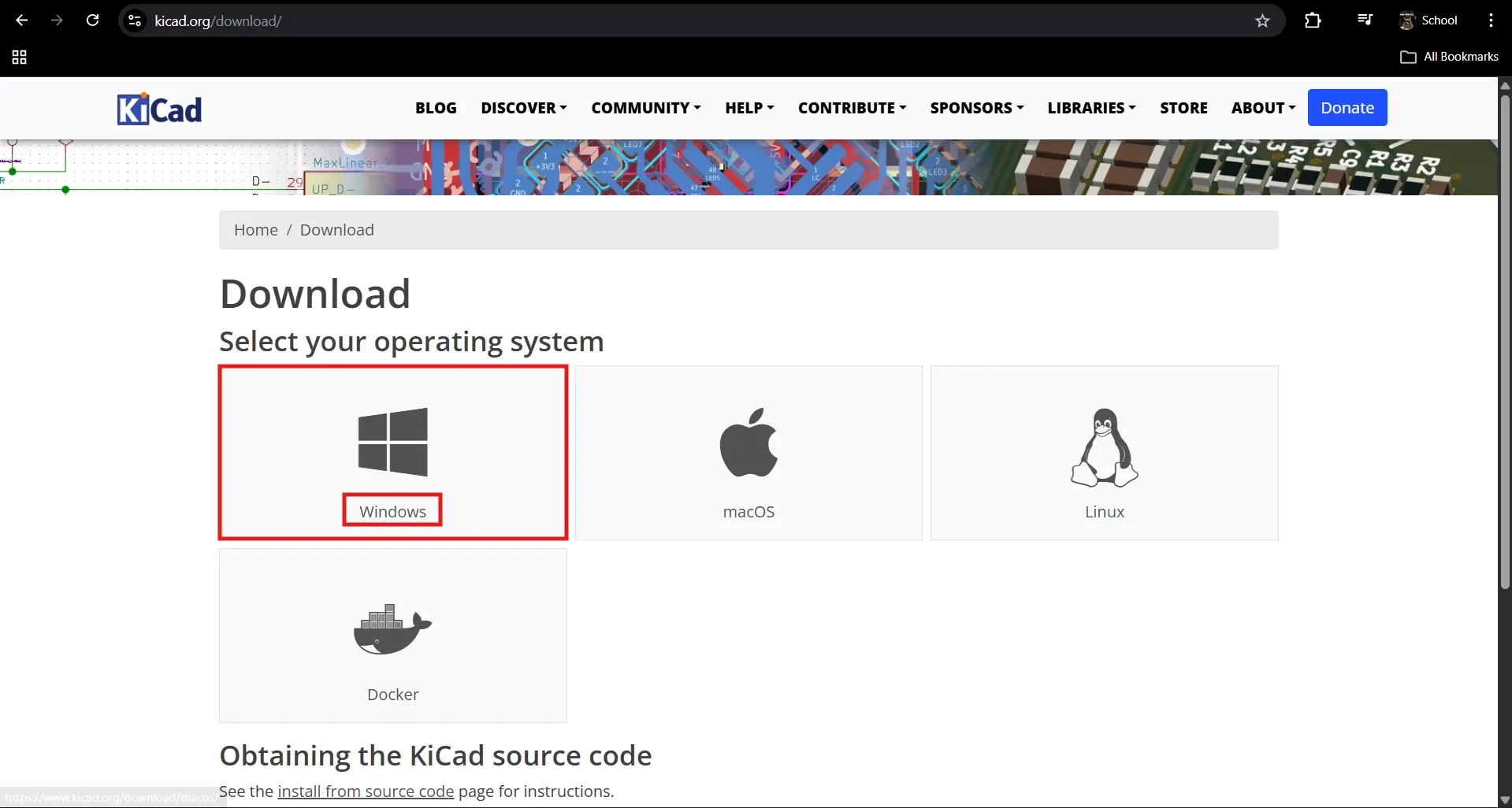Expand the ABOUT dropdown menu
Image resolution: width=1512 pixels, height=808 pixels.
(1263, 108)
